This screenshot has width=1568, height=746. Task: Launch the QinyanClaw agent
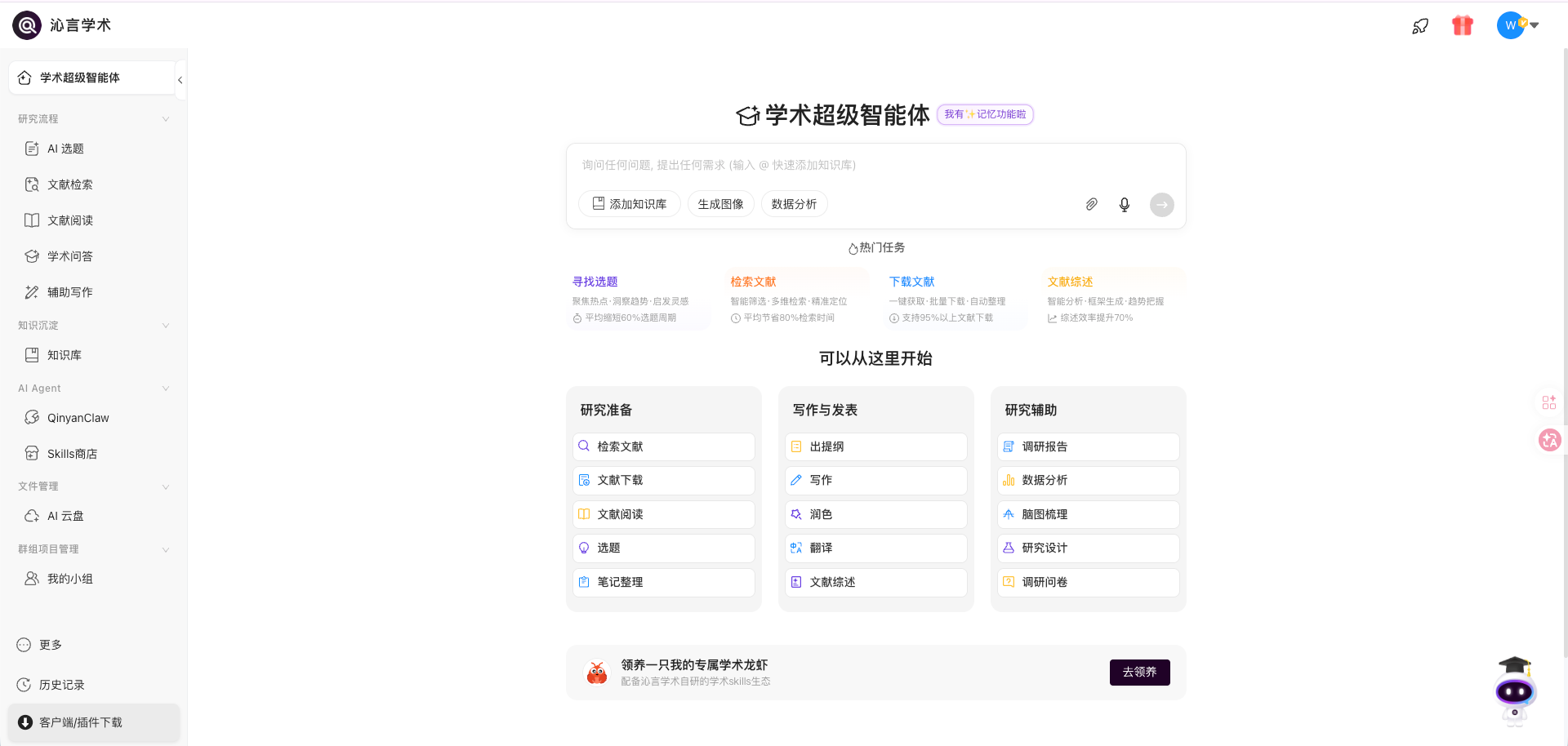pos(78,417)
